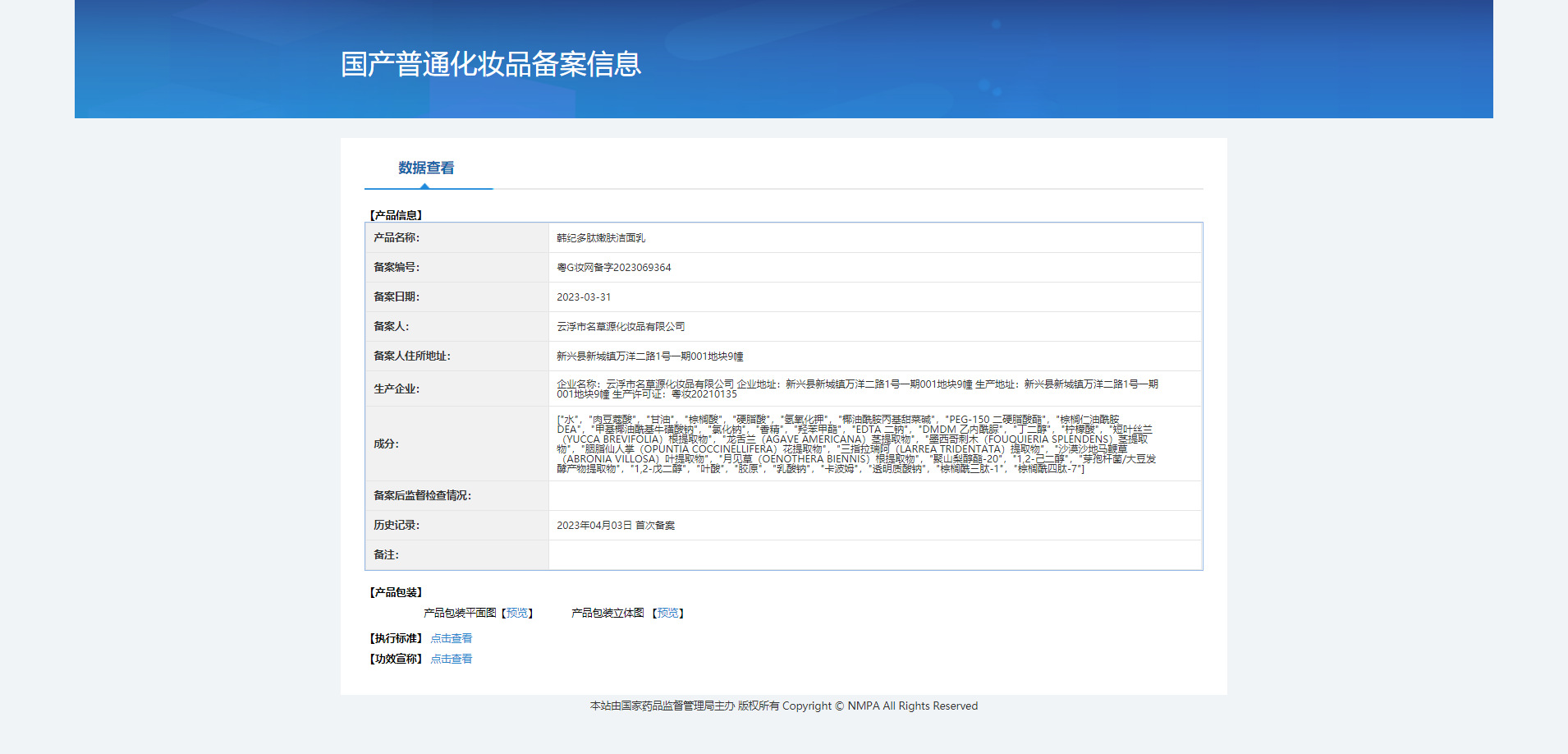Select the address in the 备案人住所地址 row
Screen dimensions: 1568x754
650,356
